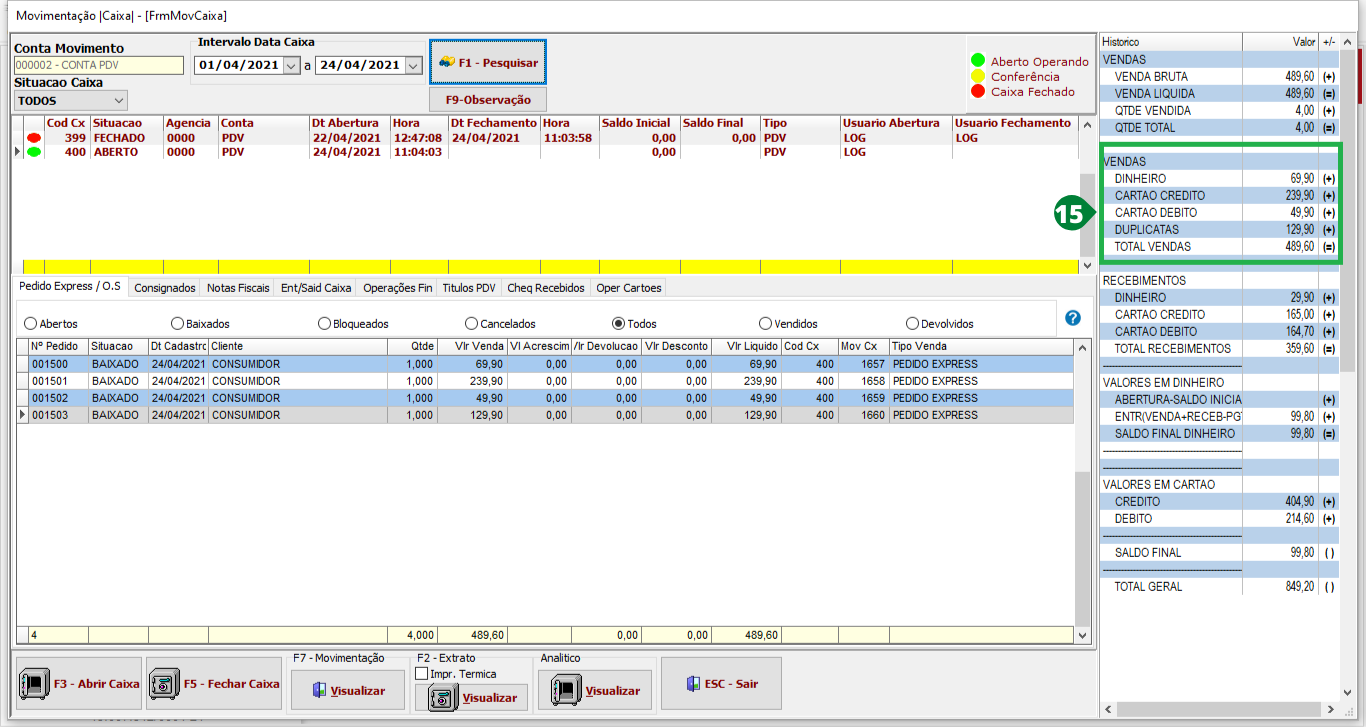
Task: Select the Baixados radio option
Action: pos(177,324)
